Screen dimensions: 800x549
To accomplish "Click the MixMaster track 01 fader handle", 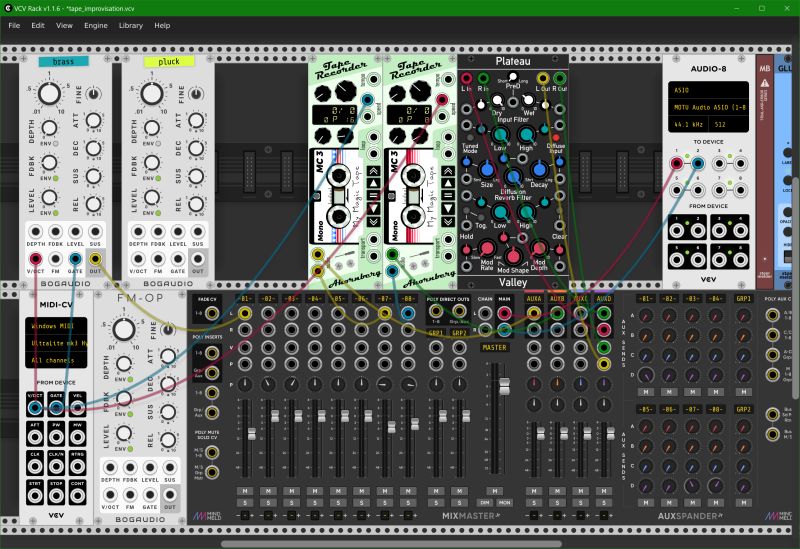I will pos(252,434).
